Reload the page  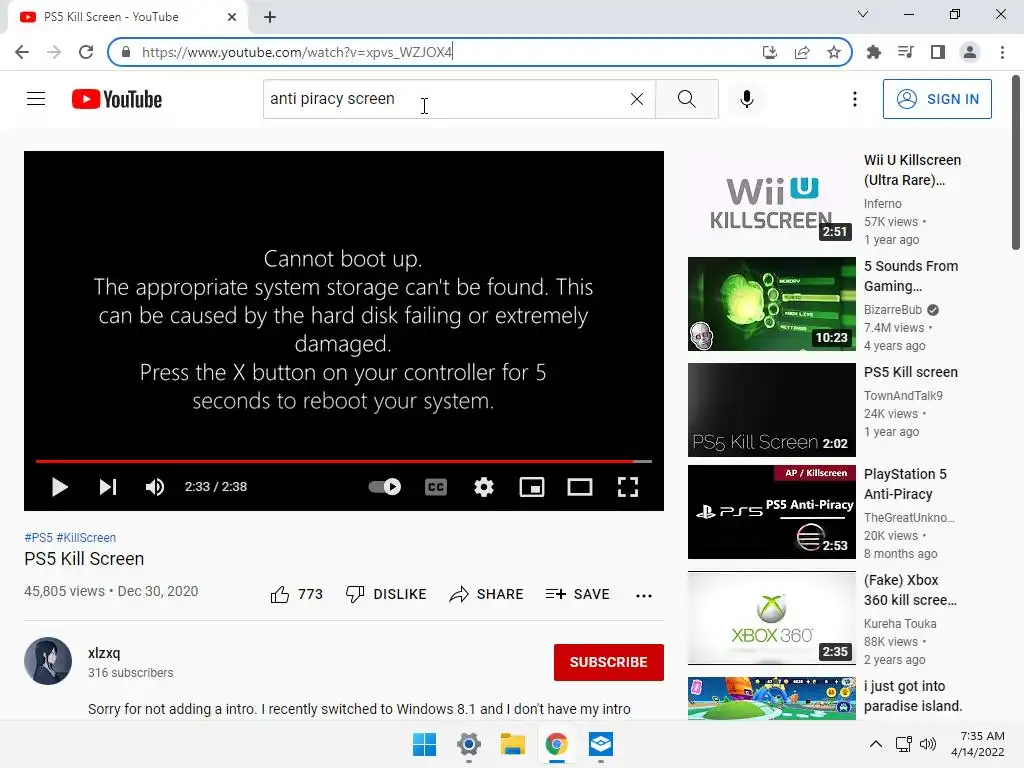point(86,52)
